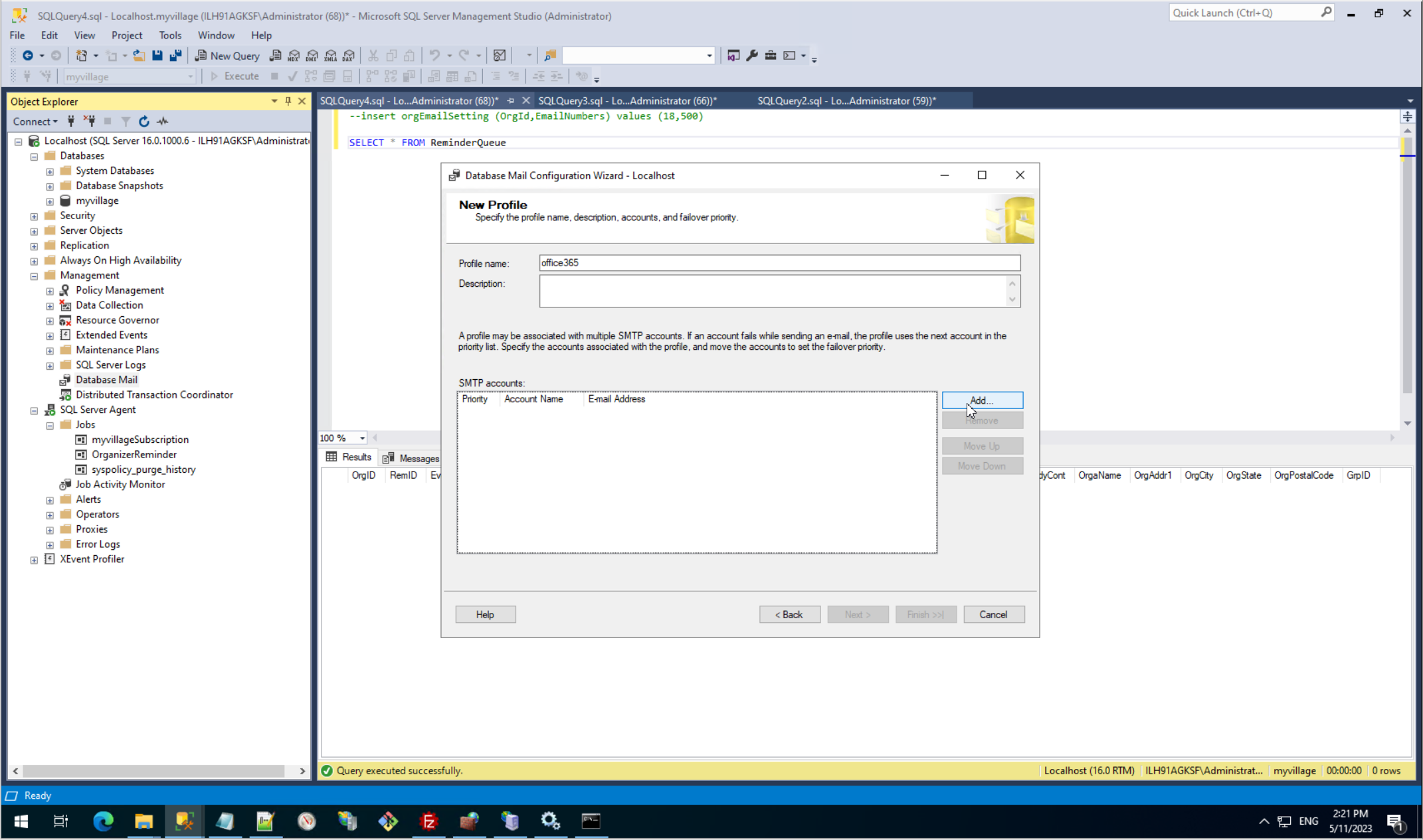Click the FileZilla taskbar icon
The image size is (1423, 840).
429,821
